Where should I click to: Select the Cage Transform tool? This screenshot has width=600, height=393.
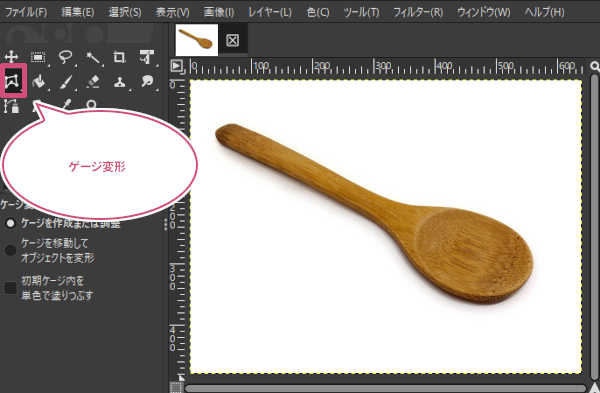[x=12, y=81]
